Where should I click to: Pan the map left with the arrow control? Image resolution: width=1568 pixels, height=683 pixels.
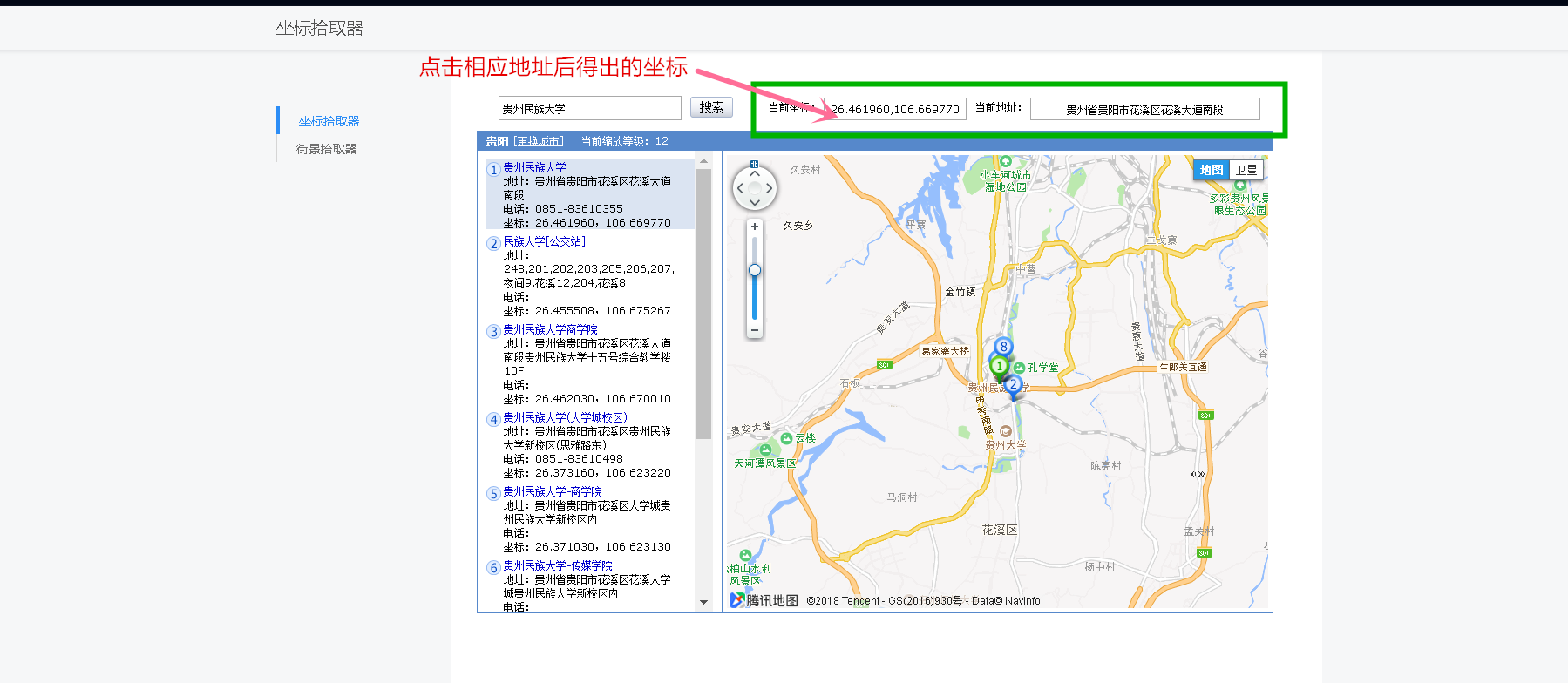740,188
